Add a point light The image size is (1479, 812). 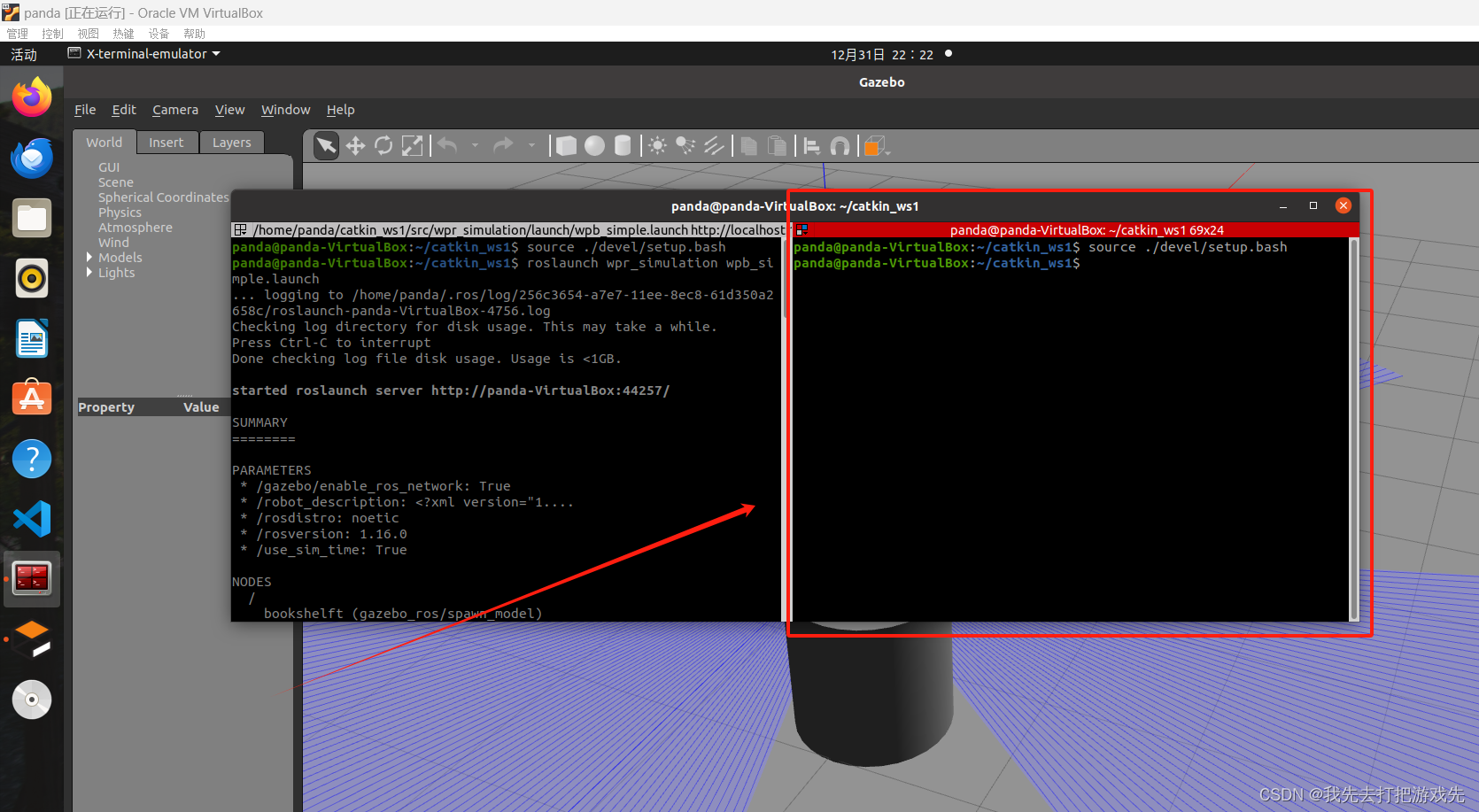[657, 145]
